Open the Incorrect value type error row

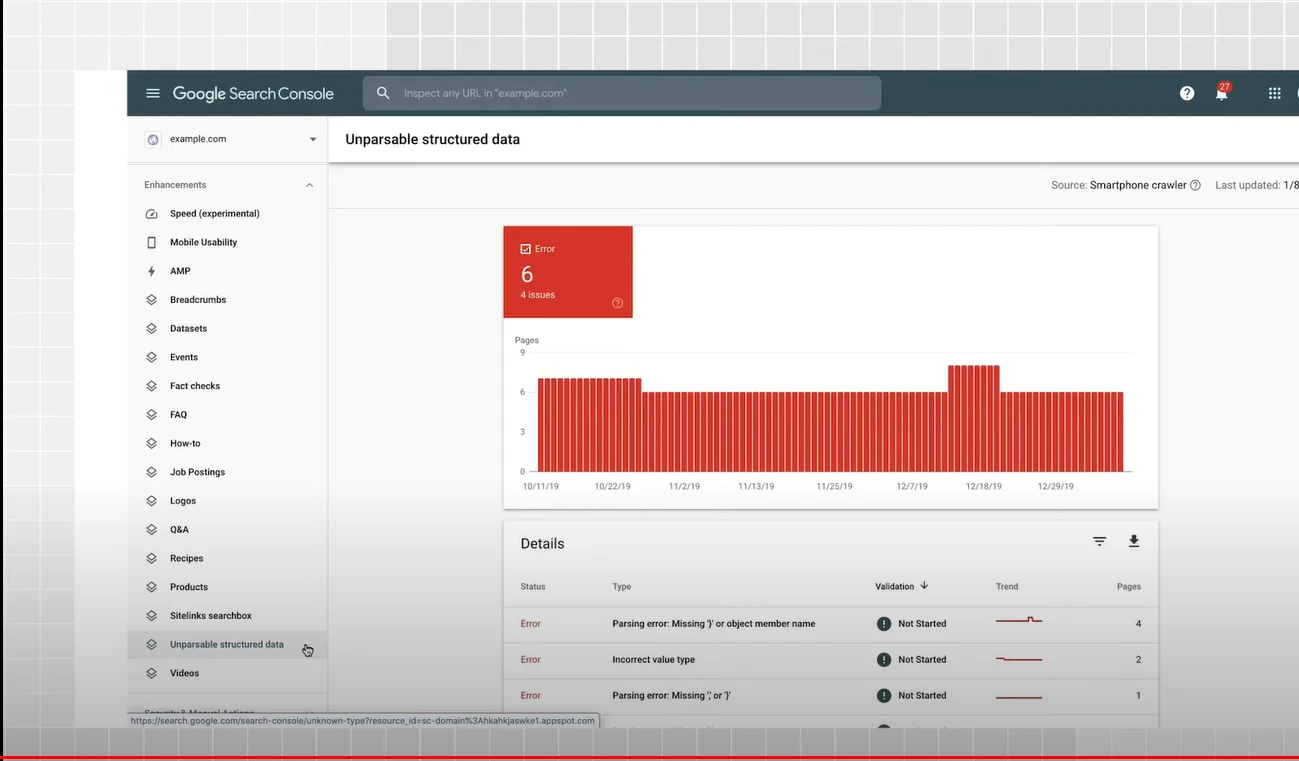(831, 659)
